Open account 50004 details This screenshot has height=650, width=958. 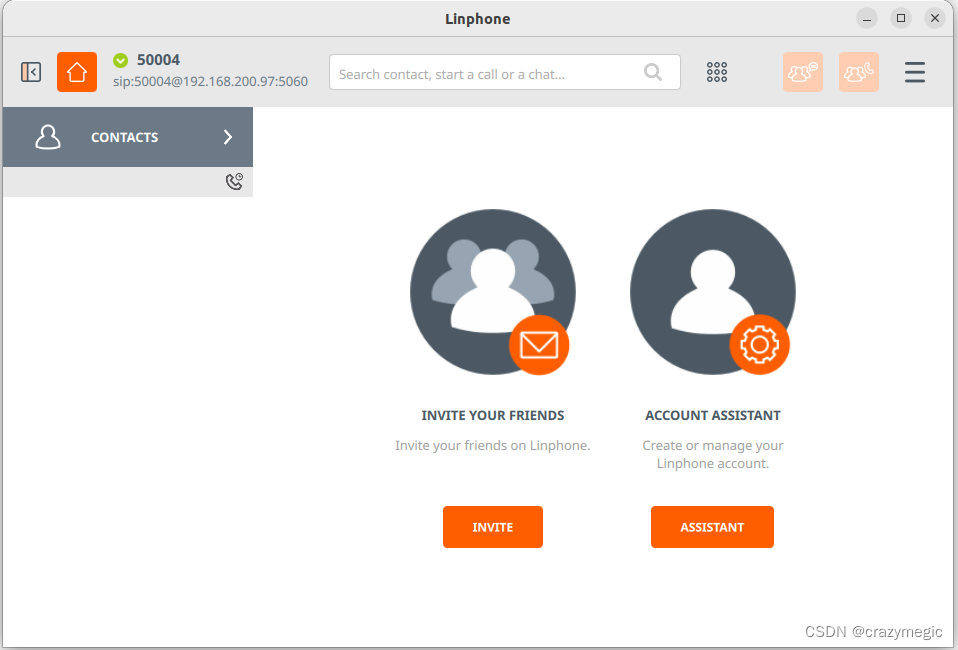[158, 60]
